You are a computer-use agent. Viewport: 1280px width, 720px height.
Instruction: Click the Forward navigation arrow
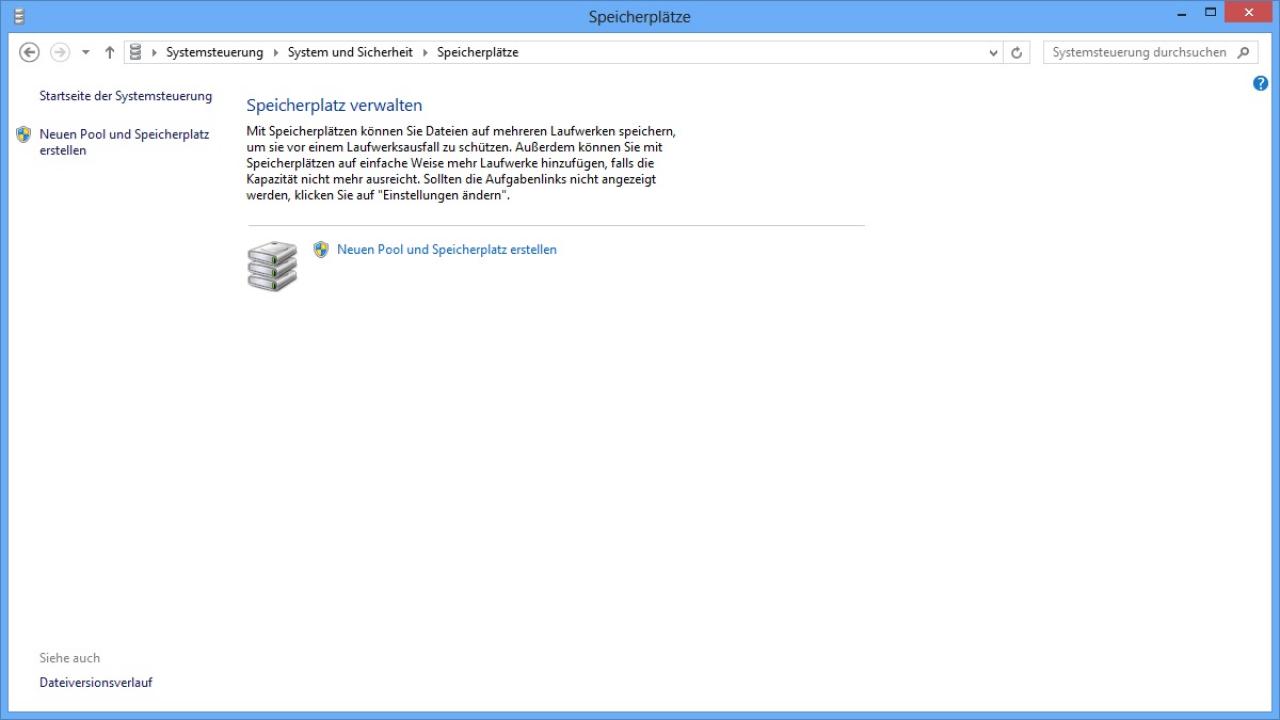tap(60, 52)
